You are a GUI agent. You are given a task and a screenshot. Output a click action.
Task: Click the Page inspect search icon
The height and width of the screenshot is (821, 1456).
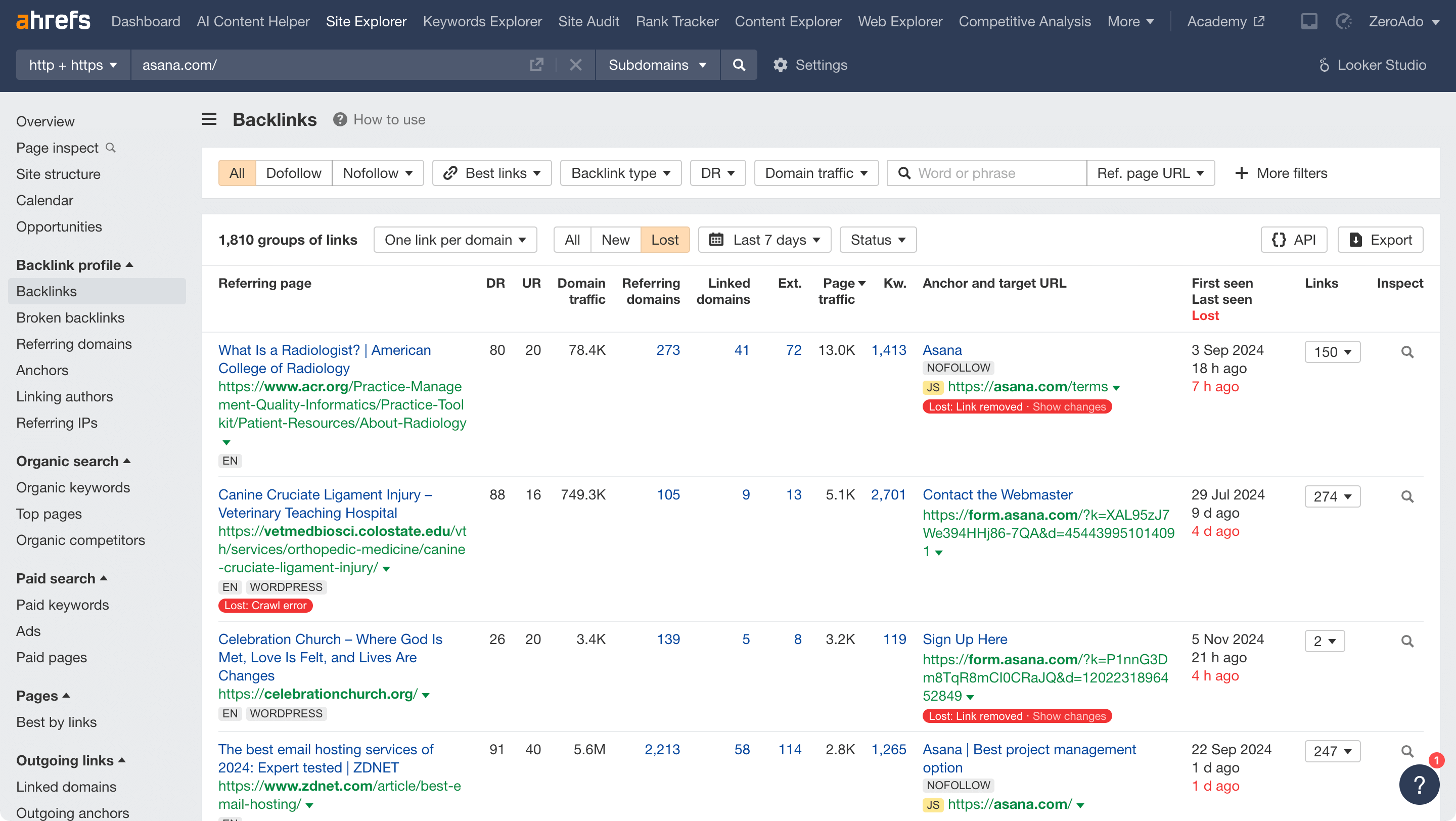[111, 148]
